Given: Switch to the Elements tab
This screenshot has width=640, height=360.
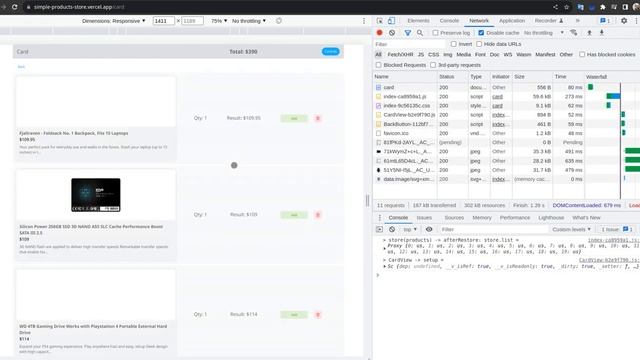Looking at the screenshot, I should tap(418, 20).
